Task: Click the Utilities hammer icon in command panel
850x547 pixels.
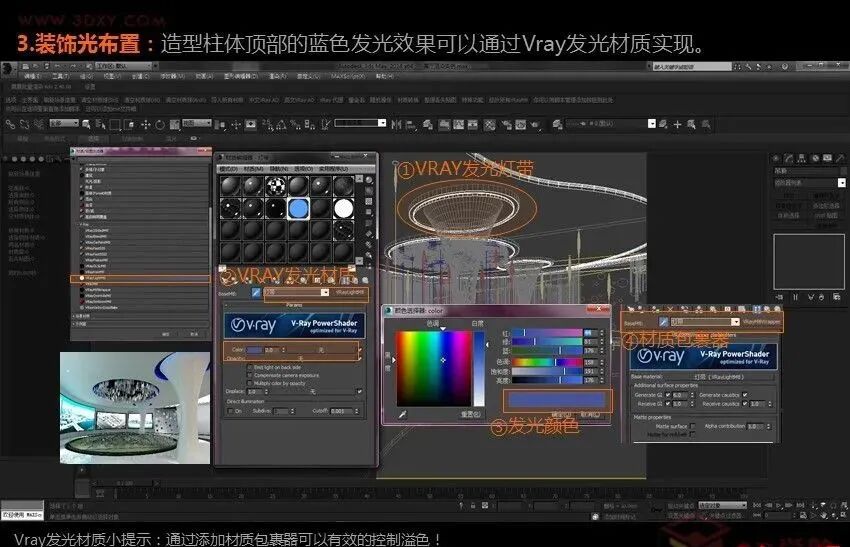Action: pos(840,158)
